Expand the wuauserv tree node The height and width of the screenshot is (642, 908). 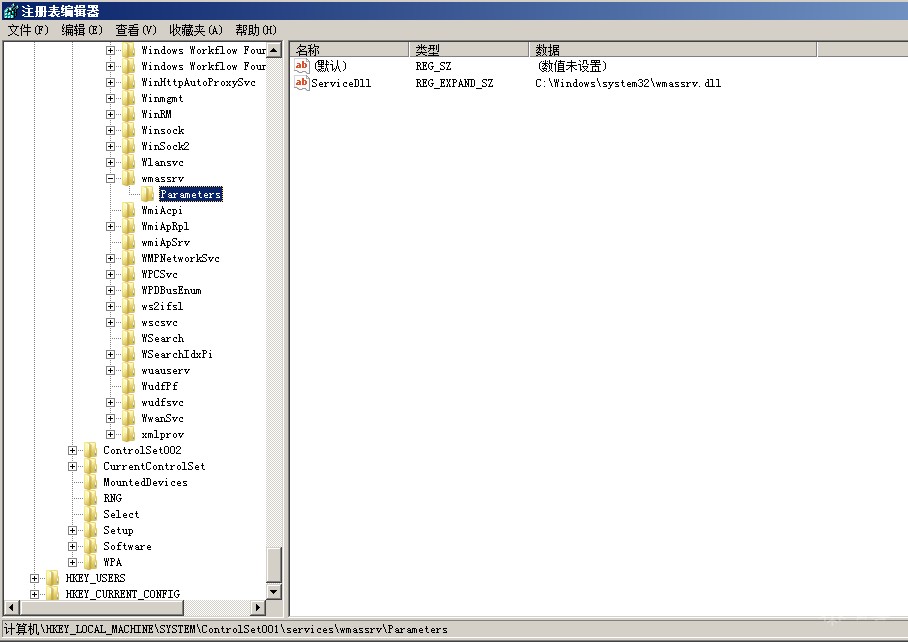coord(110,370)
